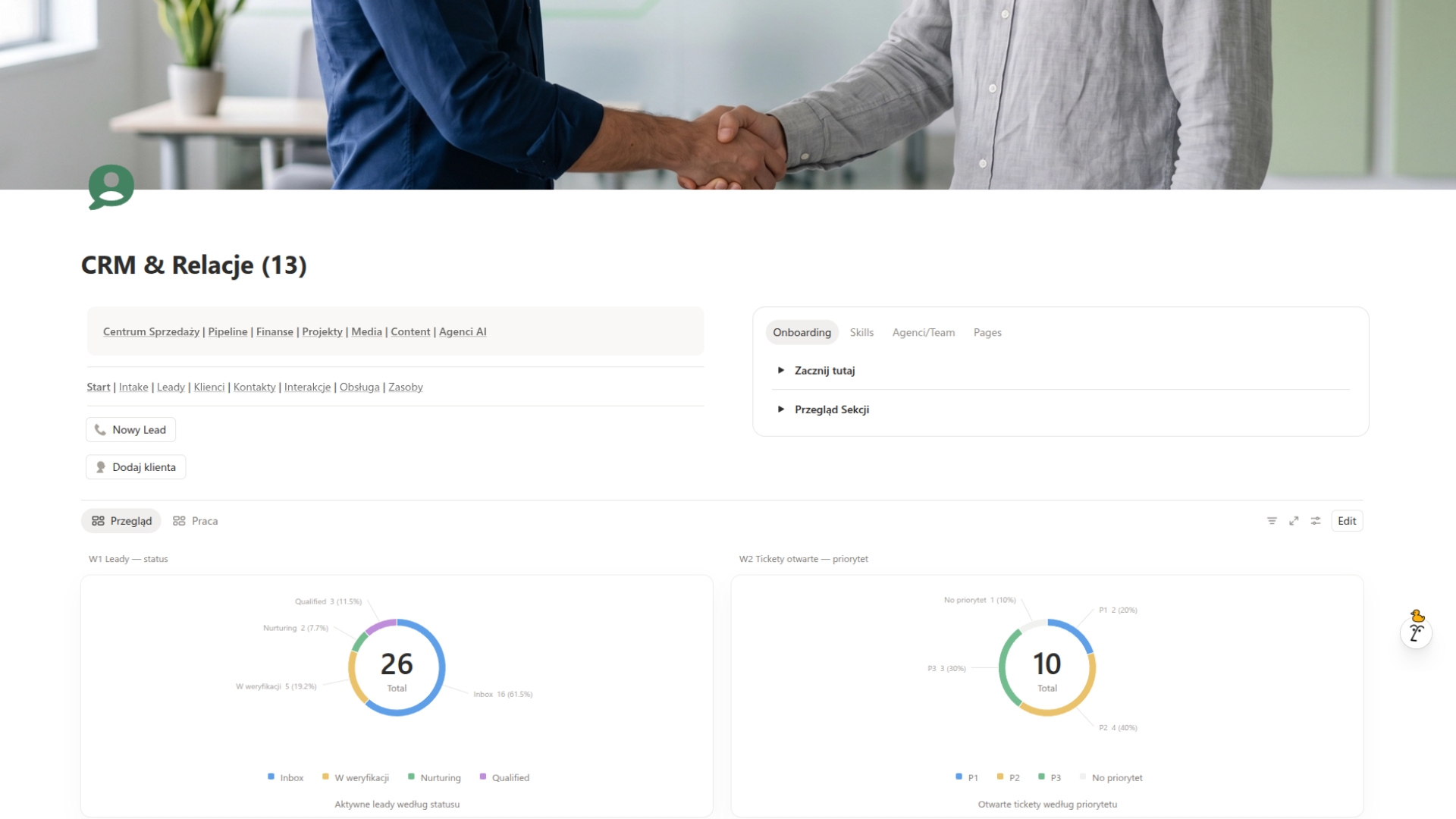Viewport: 1456px width, 819px height.
Task: Click the W2 Tickety otwarte — priorytet heading
Action: tap(804, 559)
